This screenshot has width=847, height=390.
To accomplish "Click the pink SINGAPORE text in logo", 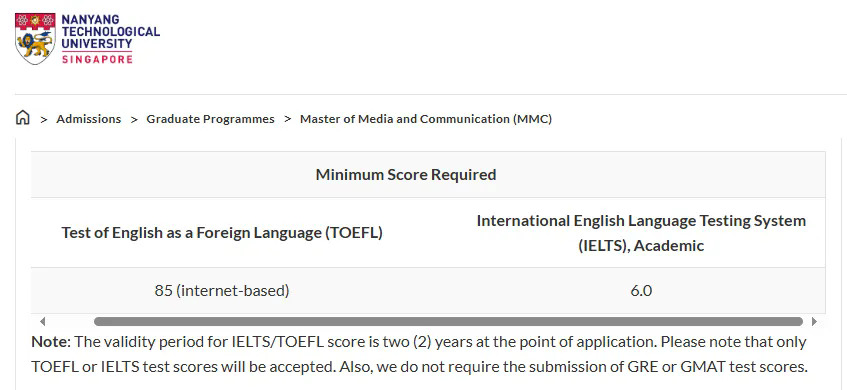I will click(97, 59).
